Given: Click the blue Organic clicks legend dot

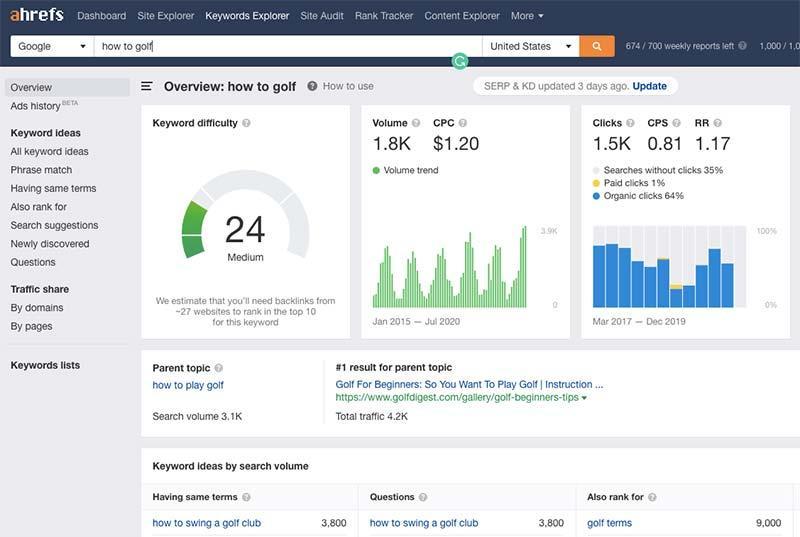Looking at the screenshot, I should coord(596,196).
